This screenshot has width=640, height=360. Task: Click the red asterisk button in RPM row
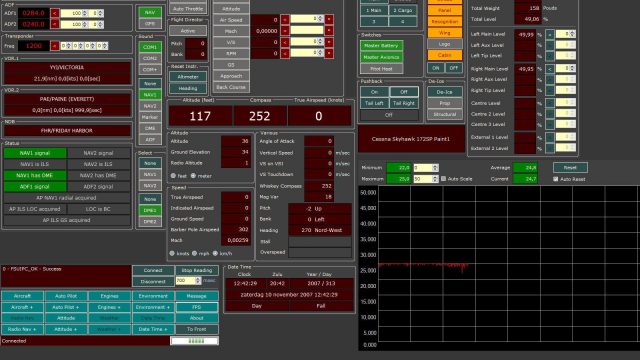(329, 53)
